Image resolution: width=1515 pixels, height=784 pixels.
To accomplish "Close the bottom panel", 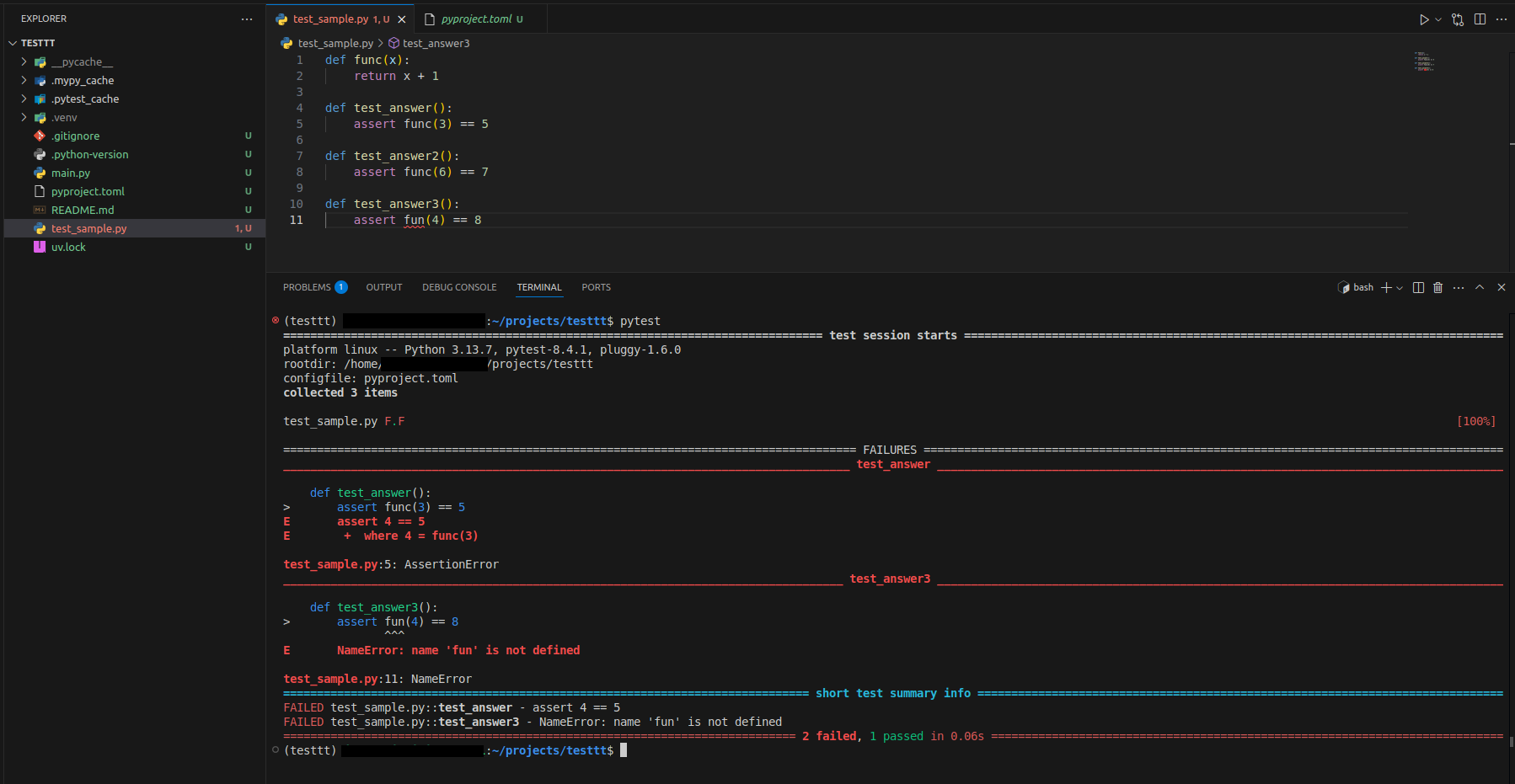I will click(1502, 287).
